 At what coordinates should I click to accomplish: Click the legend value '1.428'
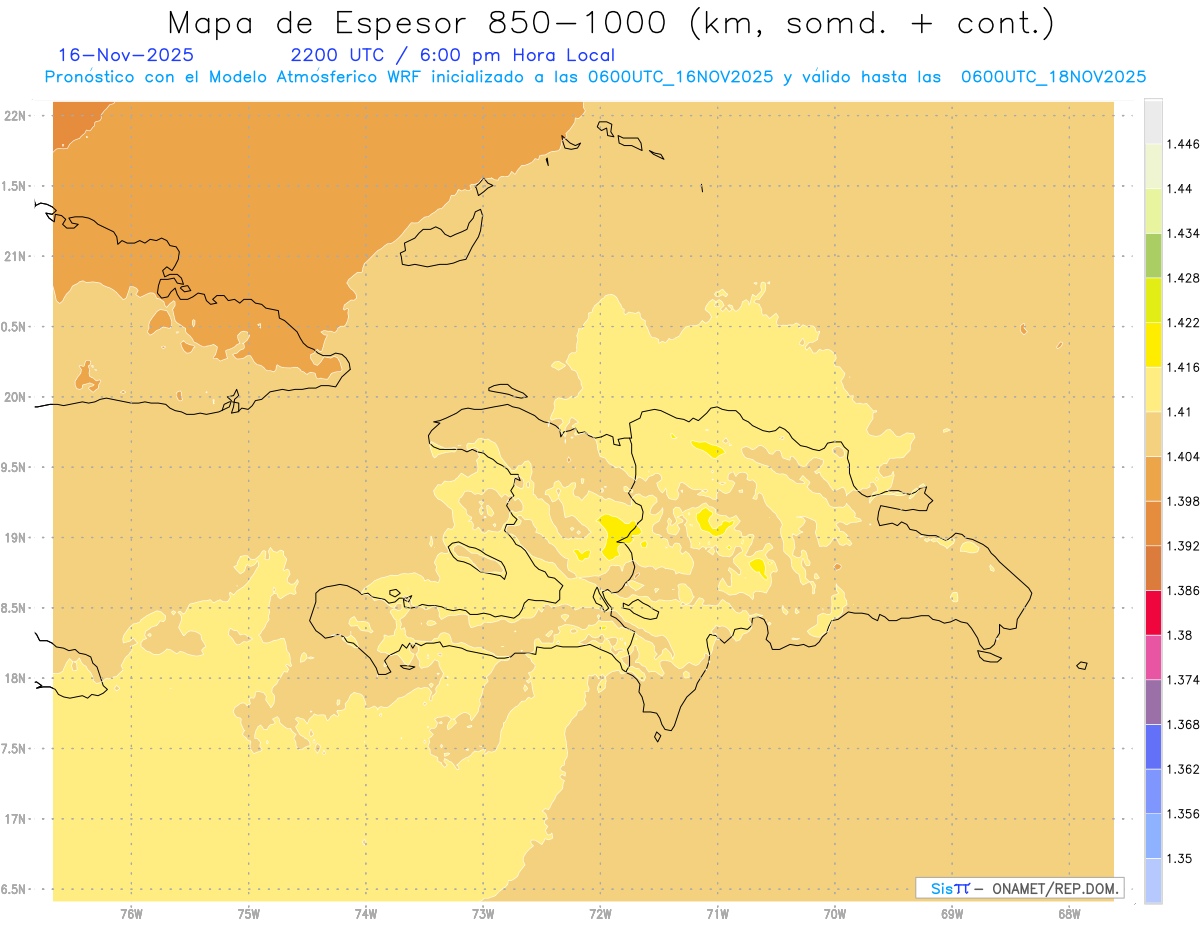coord(1183,278)
